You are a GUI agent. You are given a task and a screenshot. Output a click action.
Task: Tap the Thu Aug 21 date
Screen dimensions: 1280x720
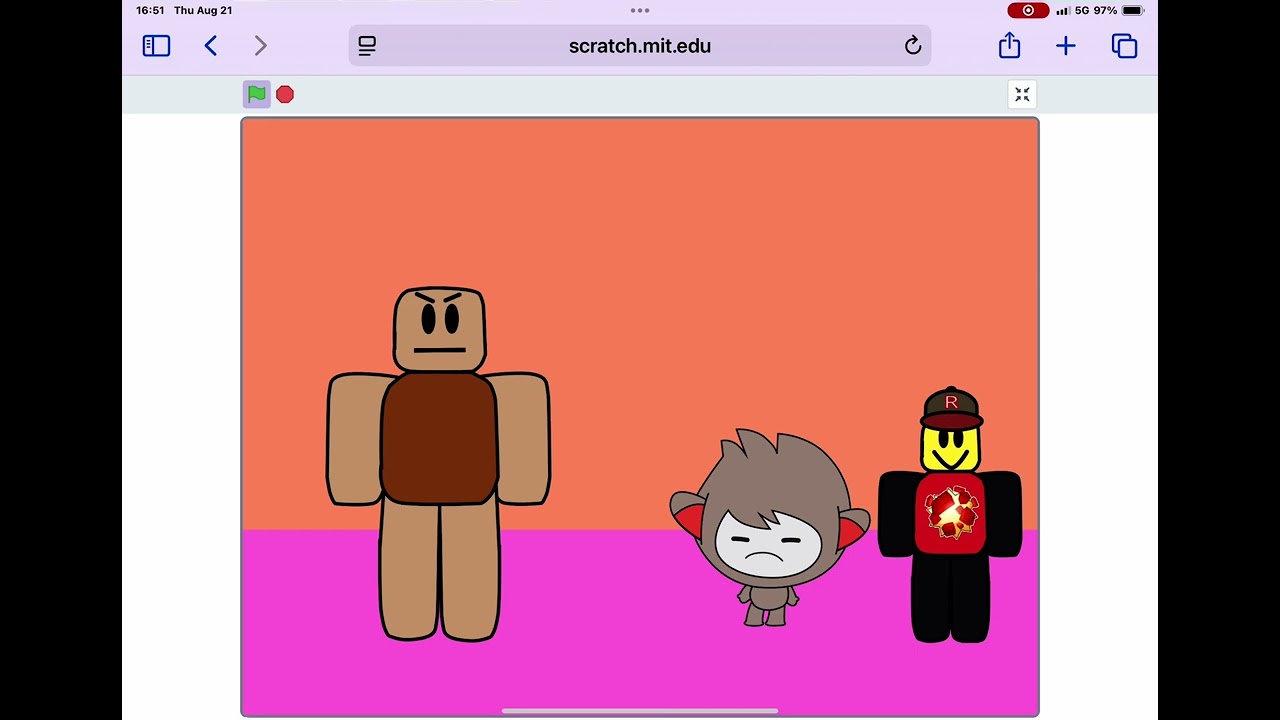(x=203, y=11)
